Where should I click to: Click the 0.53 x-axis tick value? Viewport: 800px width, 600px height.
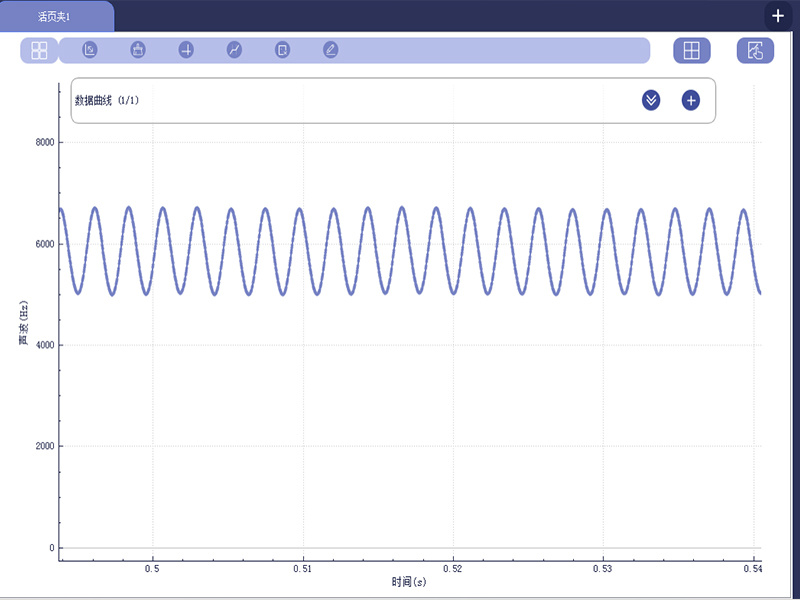(603, 568)
